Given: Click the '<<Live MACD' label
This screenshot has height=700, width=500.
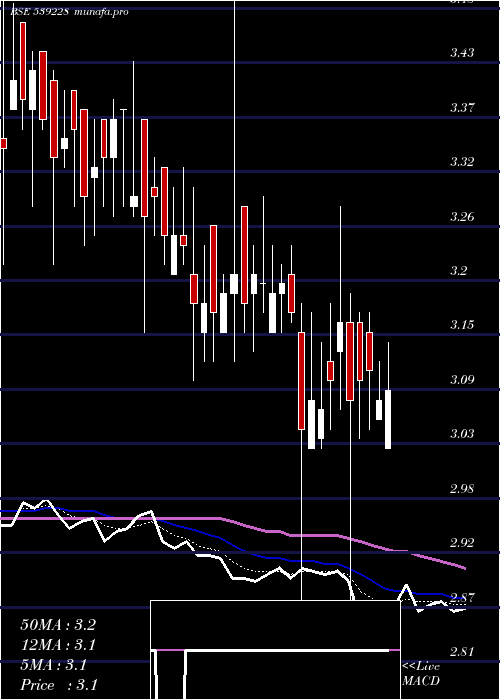Looking at the screenshot, I should pos(421,674).
